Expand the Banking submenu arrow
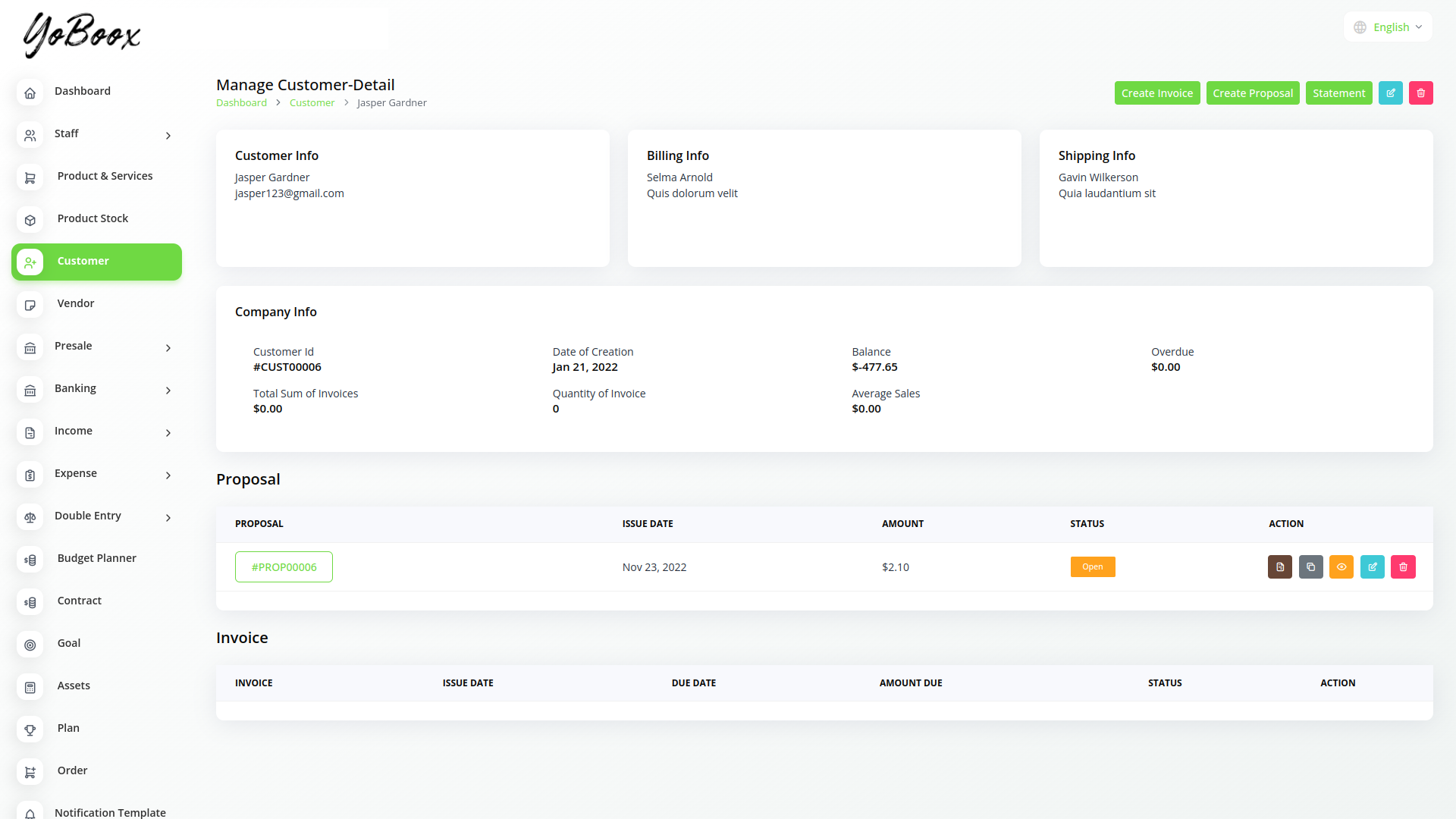This screenshot has width=1456, height=819. click(x=168, y=391)
